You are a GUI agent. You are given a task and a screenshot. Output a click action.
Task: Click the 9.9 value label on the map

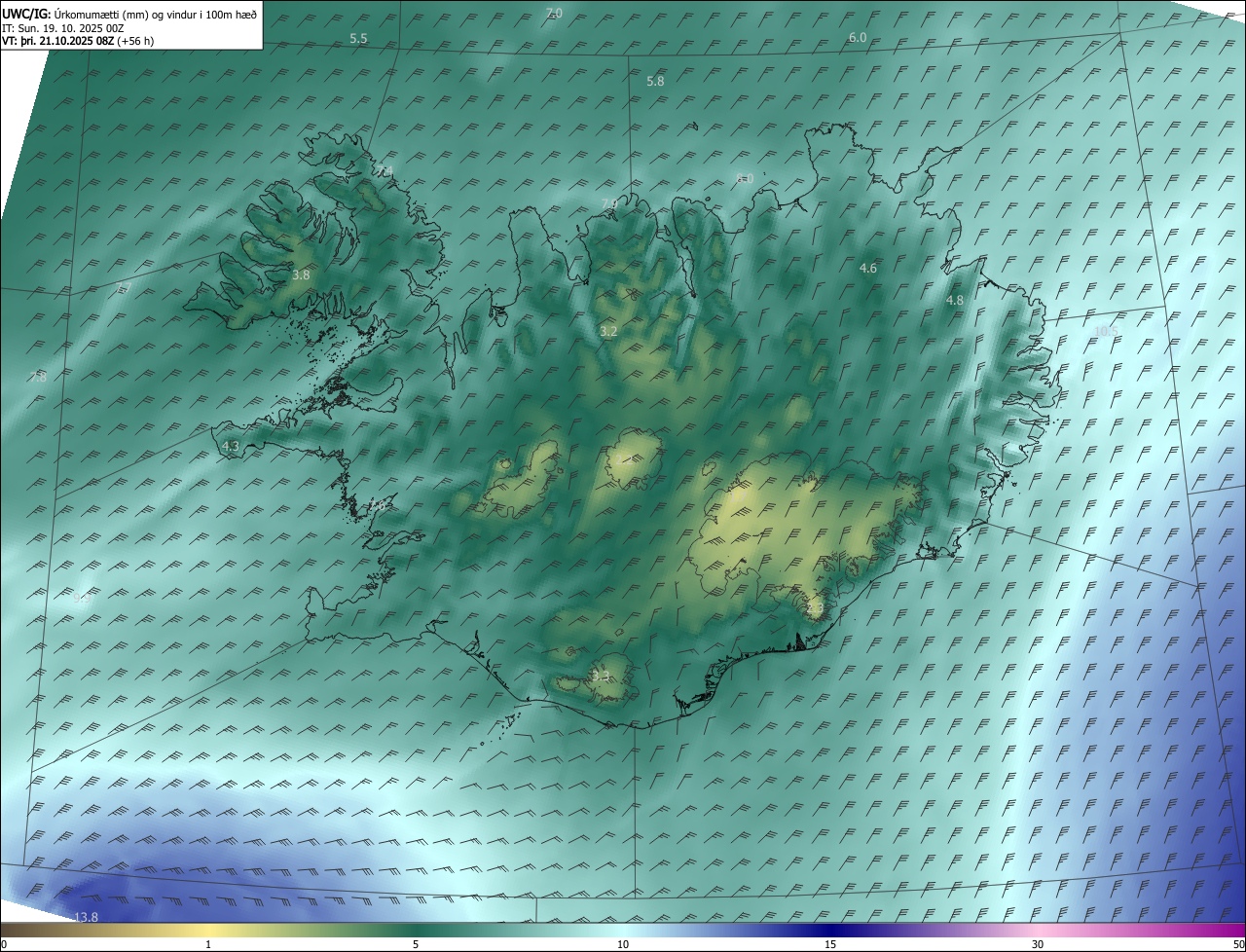(x=81, y=599)
